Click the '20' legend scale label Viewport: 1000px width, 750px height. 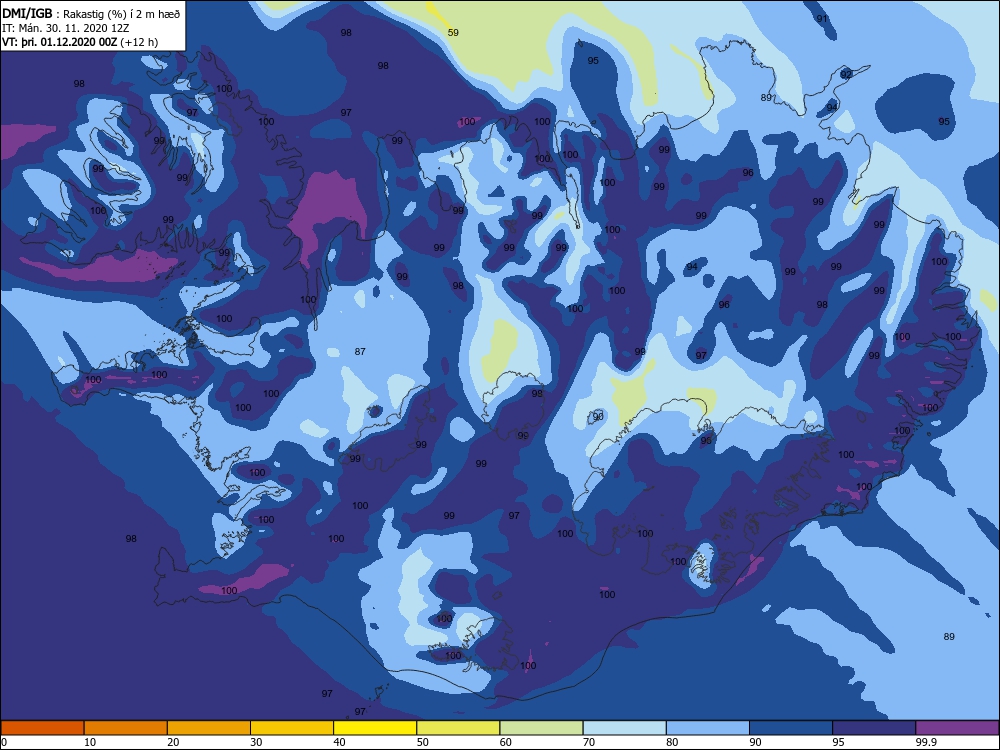173,742
